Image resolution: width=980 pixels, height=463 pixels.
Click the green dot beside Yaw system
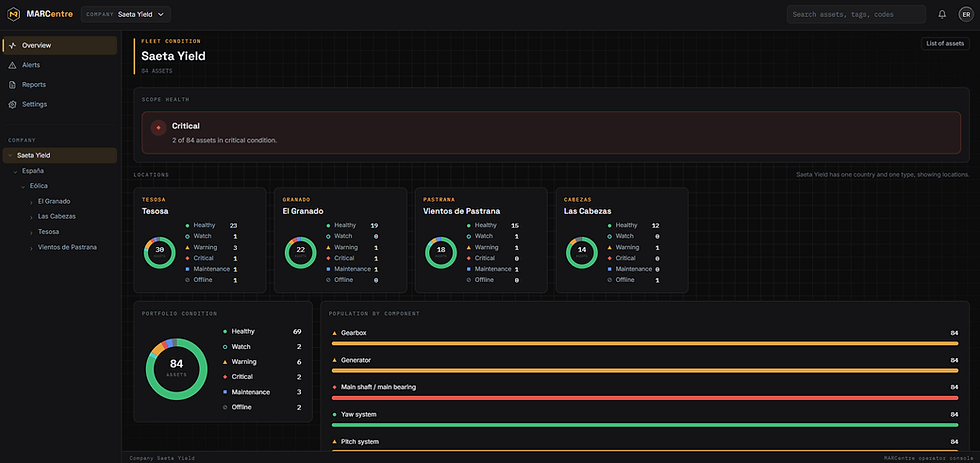click(334, 415)
